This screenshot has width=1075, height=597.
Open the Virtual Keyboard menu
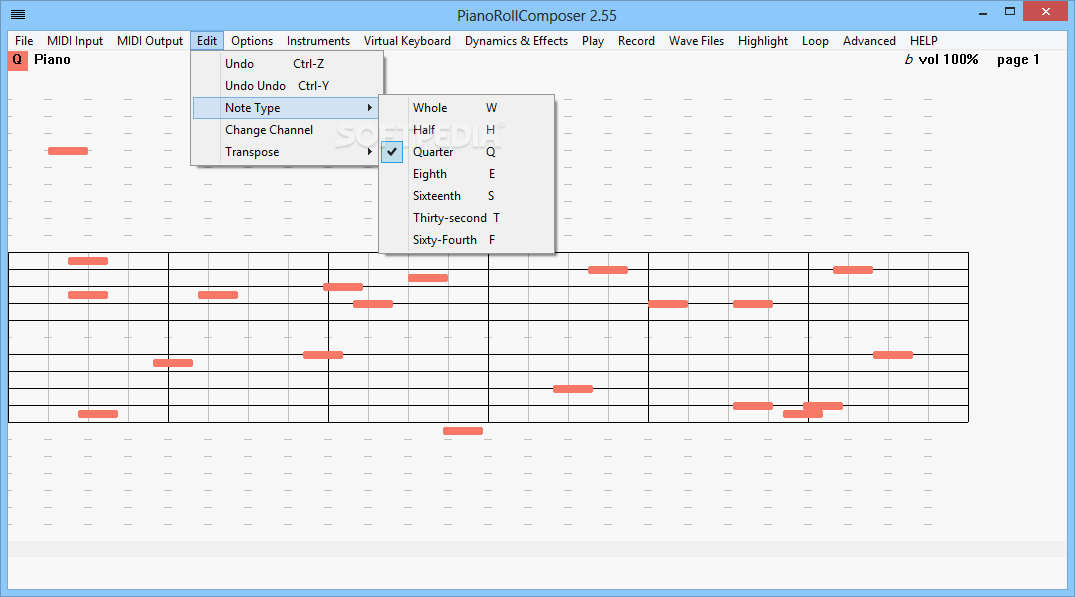[407, 41]
